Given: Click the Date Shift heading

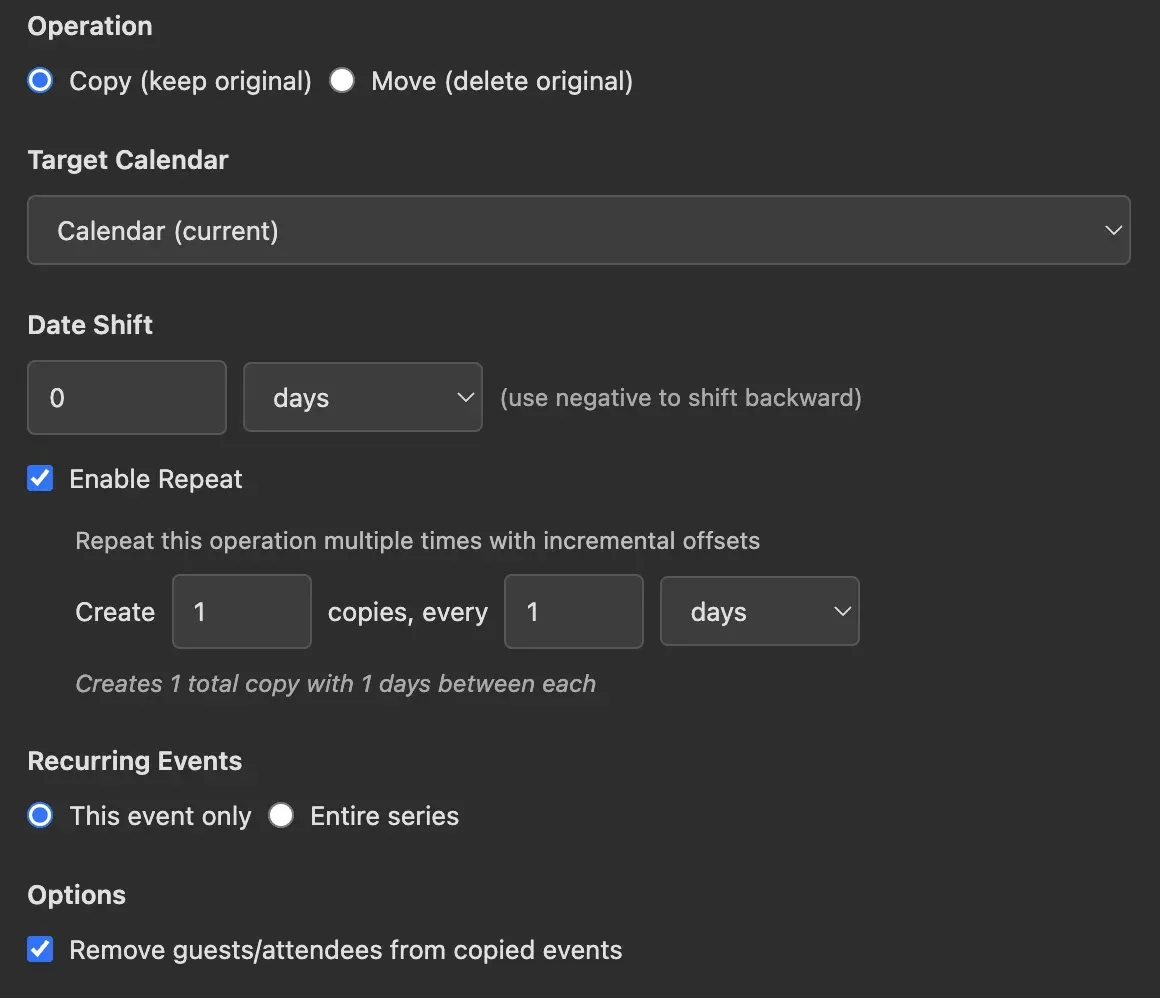Looking at the screenshot, I should click(x=90, y=325).
